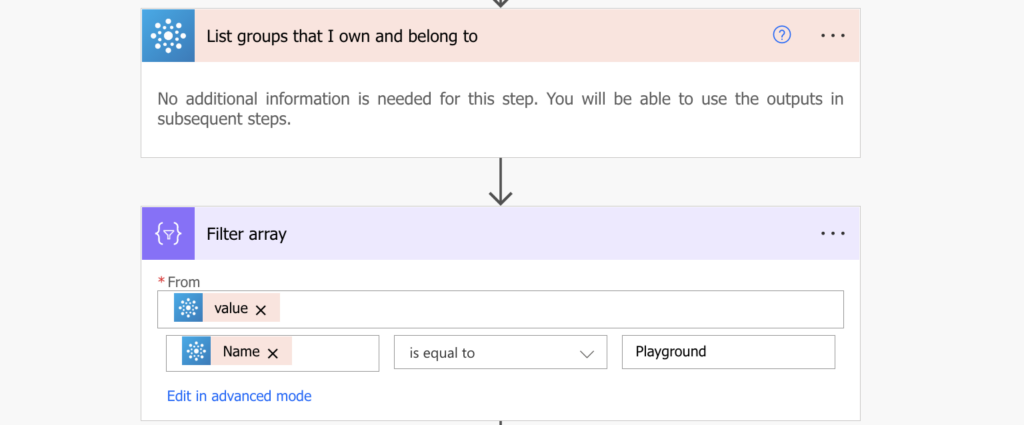The image size is (1024, 425).
Task: Open the List groups step ellipsis menu
Action: click(x=833, y=35)
